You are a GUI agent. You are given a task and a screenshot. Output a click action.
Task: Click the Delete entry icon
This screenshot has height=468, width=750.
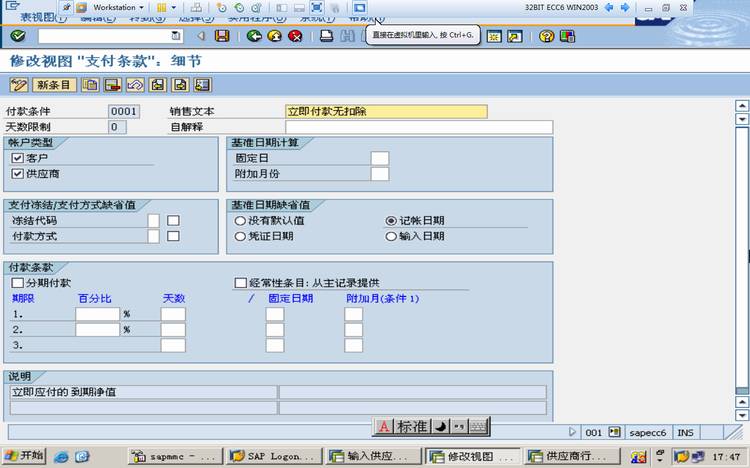click(x=113, y=85)
